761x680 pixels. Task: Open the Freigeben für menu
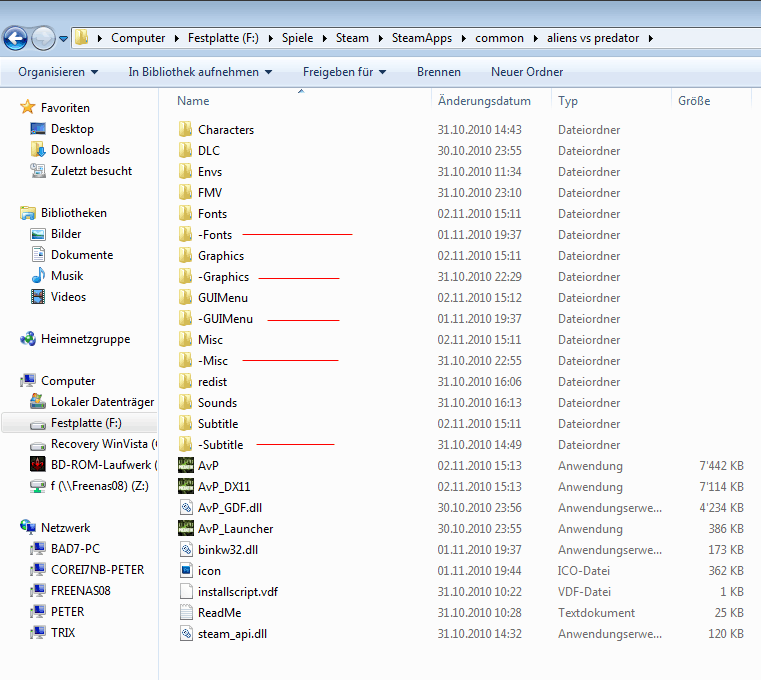tap(345, 72)
